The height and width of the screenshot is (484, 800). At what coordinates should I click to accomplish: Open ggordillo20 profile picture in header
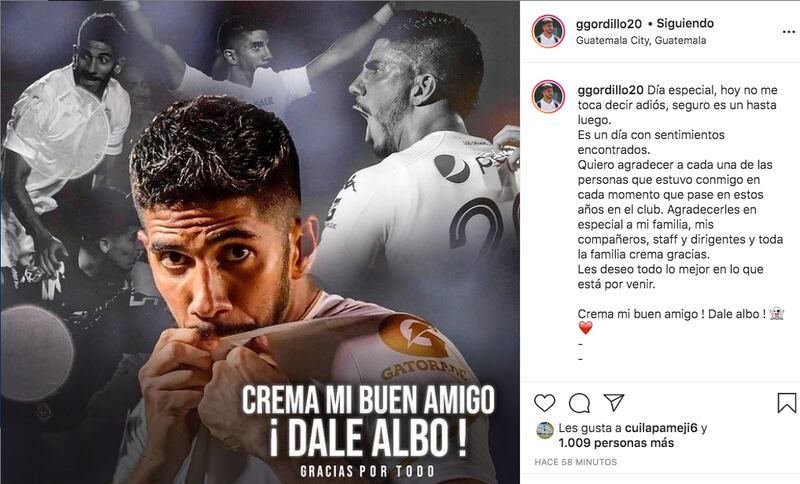(548, 31)
